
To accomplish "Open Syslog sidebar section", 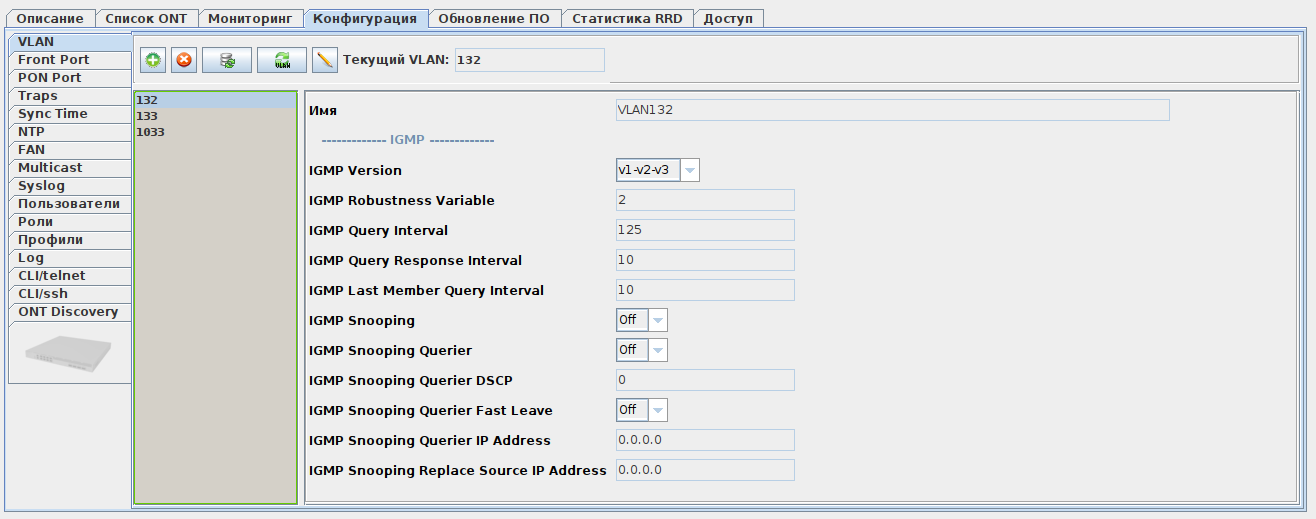I will [x=69, y=186].
